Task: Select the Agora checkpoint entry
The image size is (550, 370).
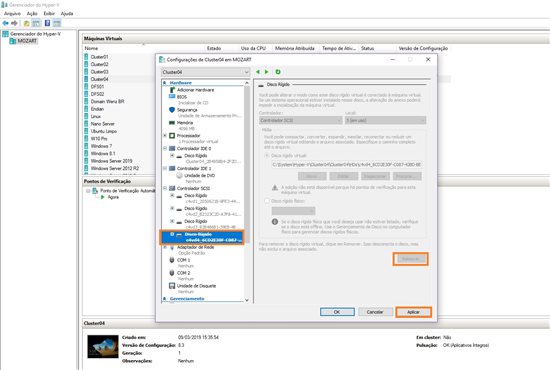Action: (x=113, y=197)
